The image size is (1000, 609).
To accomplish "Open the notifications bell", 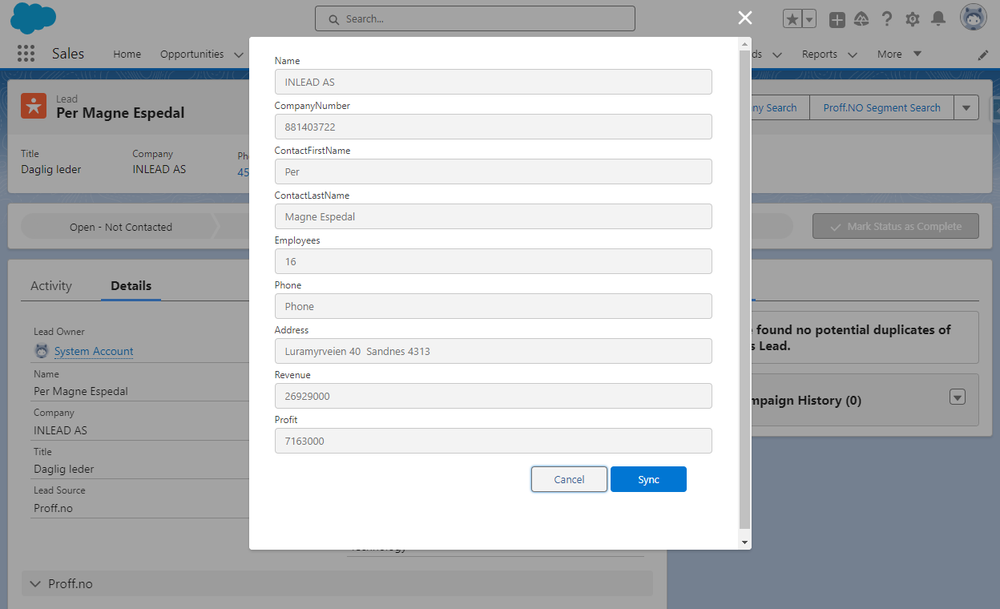I will coord(938,19).
